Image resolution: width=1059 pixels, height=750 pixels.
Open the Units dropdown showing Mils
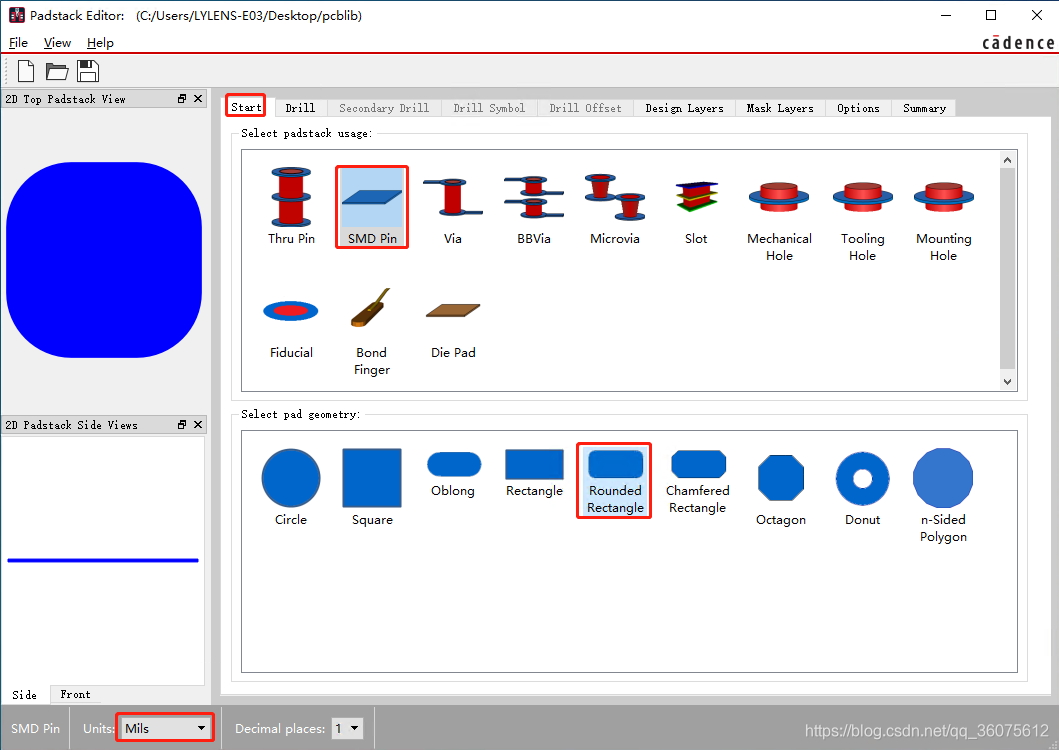[166, 728]
